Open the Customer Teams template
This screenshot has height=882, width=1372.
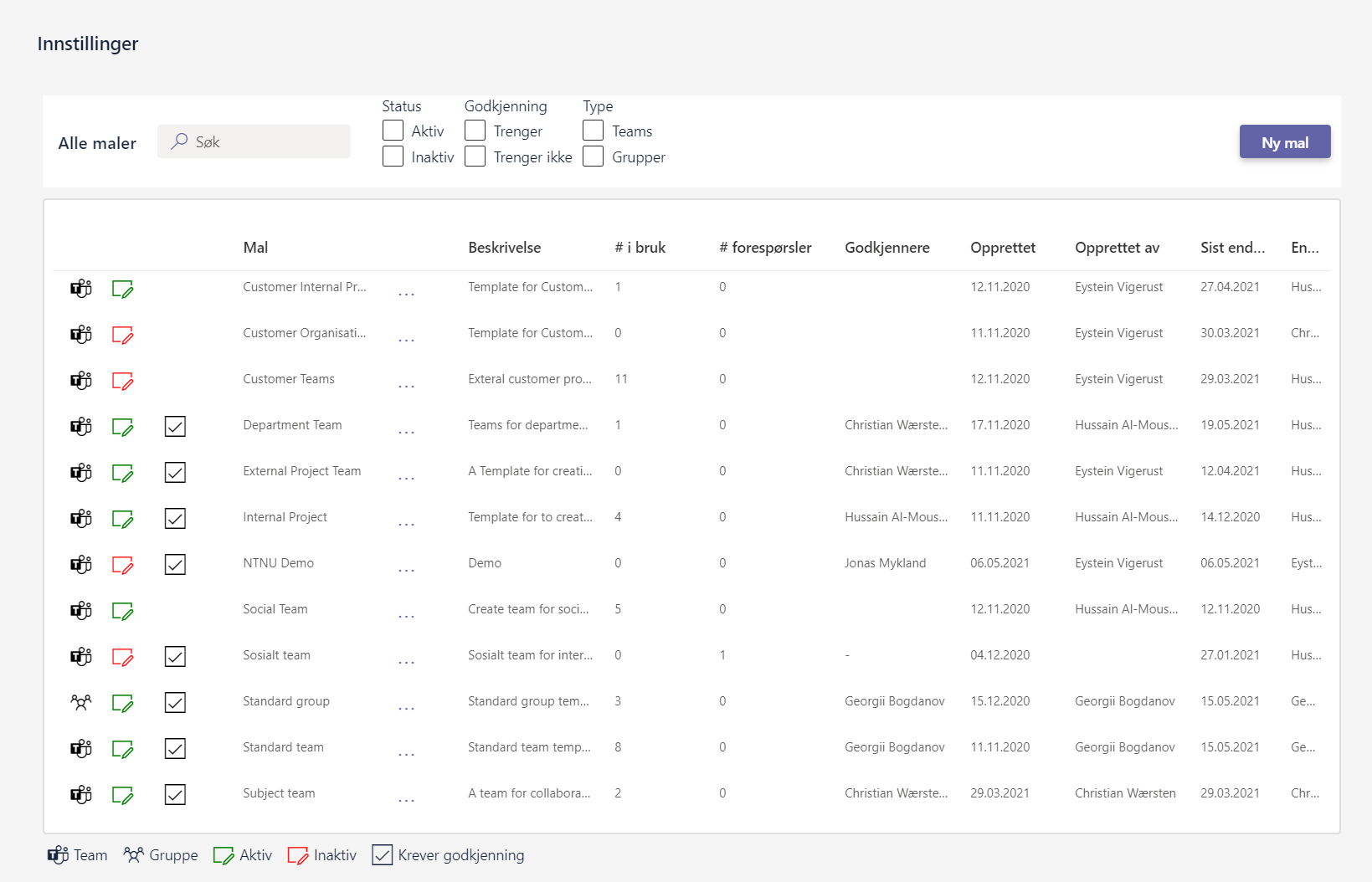[x=289, y=379]
